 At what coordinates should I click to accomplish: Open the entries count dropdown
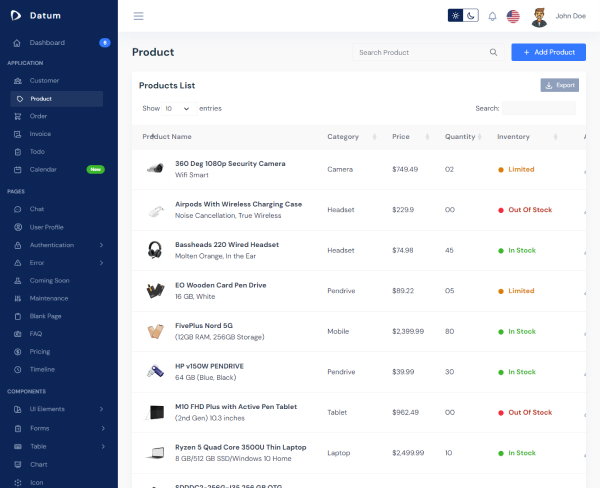point(178,108)
